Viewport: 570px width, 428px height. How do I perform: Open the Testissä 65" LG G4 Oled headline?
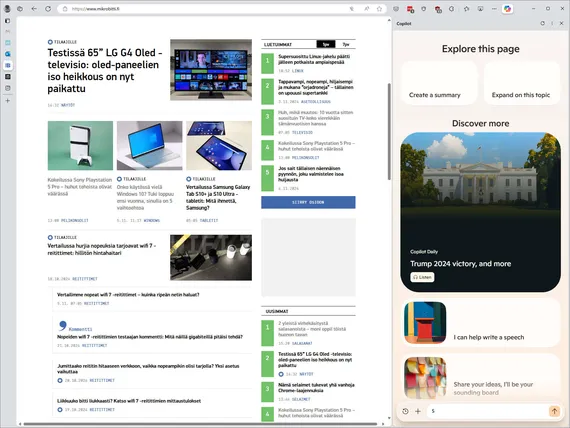pyautogui.click(x=105, y=71)
